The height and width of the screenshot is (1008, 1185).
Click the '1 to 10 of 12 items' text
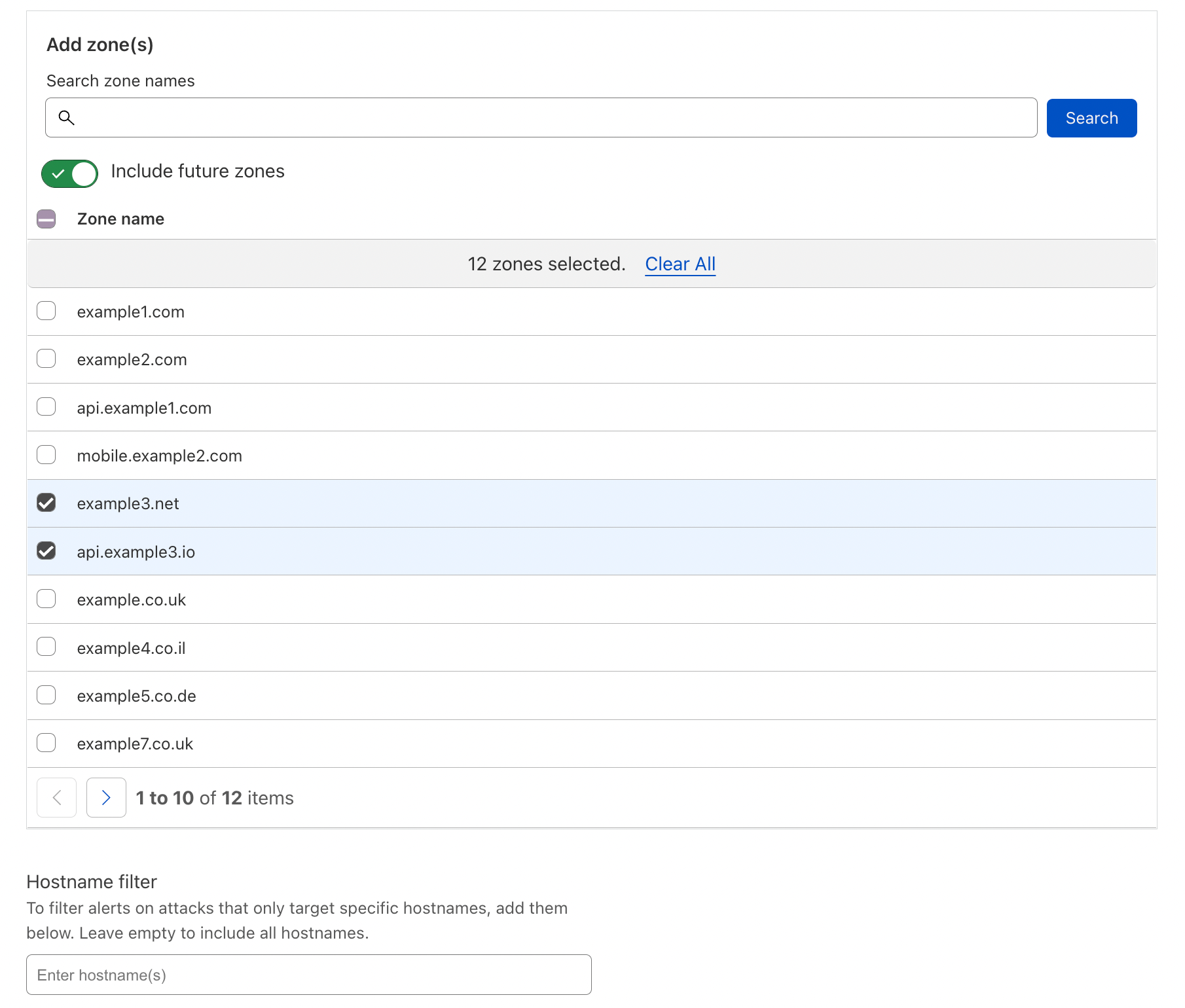click(x=215, y=798)
